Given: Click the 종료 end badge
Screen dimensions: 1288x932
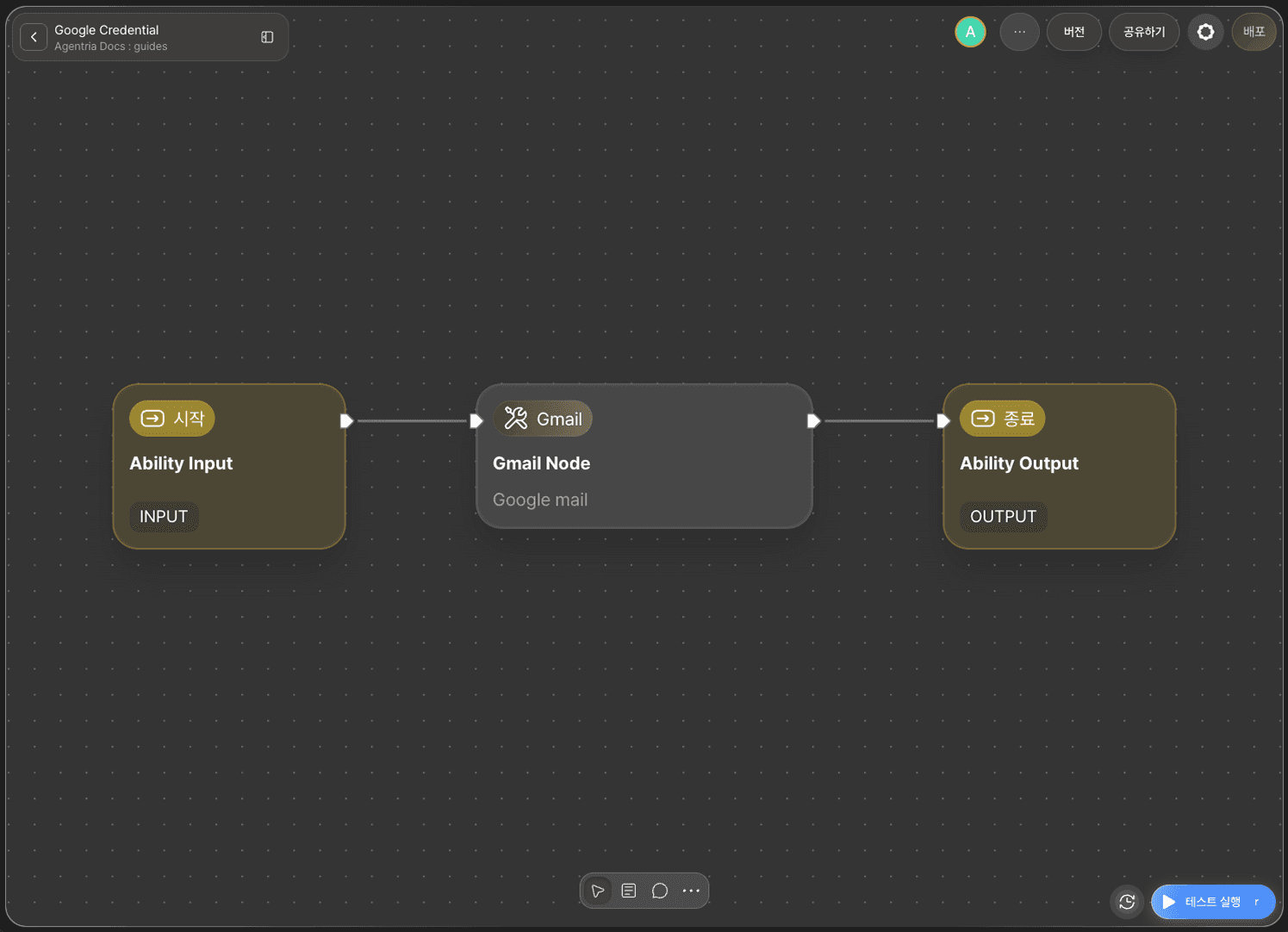Looking at the screenshot, I should (1003, 419).
